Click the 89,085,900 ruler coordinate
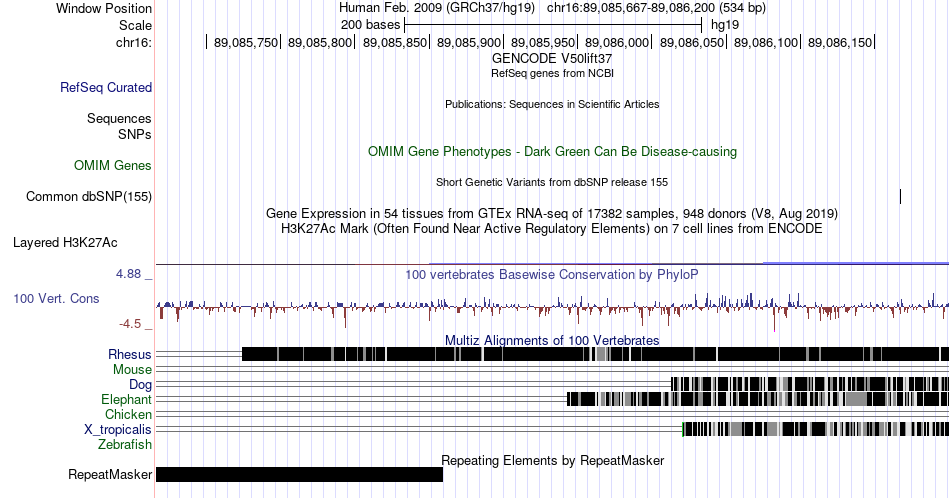 [468, 42]
